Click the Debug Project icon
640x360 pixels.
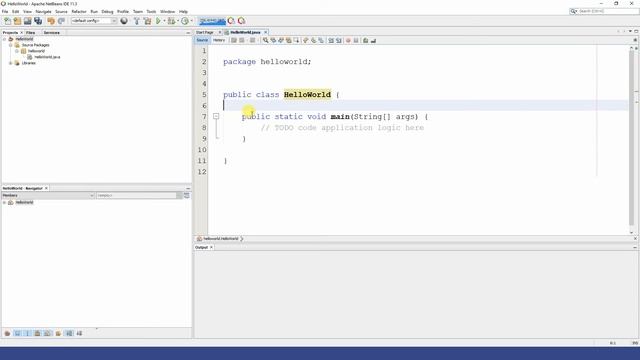pyautogui.click(x=172, y=21)
